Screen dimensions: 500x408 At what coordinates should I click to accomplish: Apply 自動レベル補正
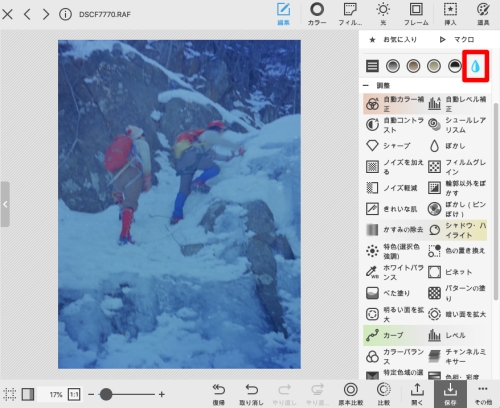click(x=457, y=104)
